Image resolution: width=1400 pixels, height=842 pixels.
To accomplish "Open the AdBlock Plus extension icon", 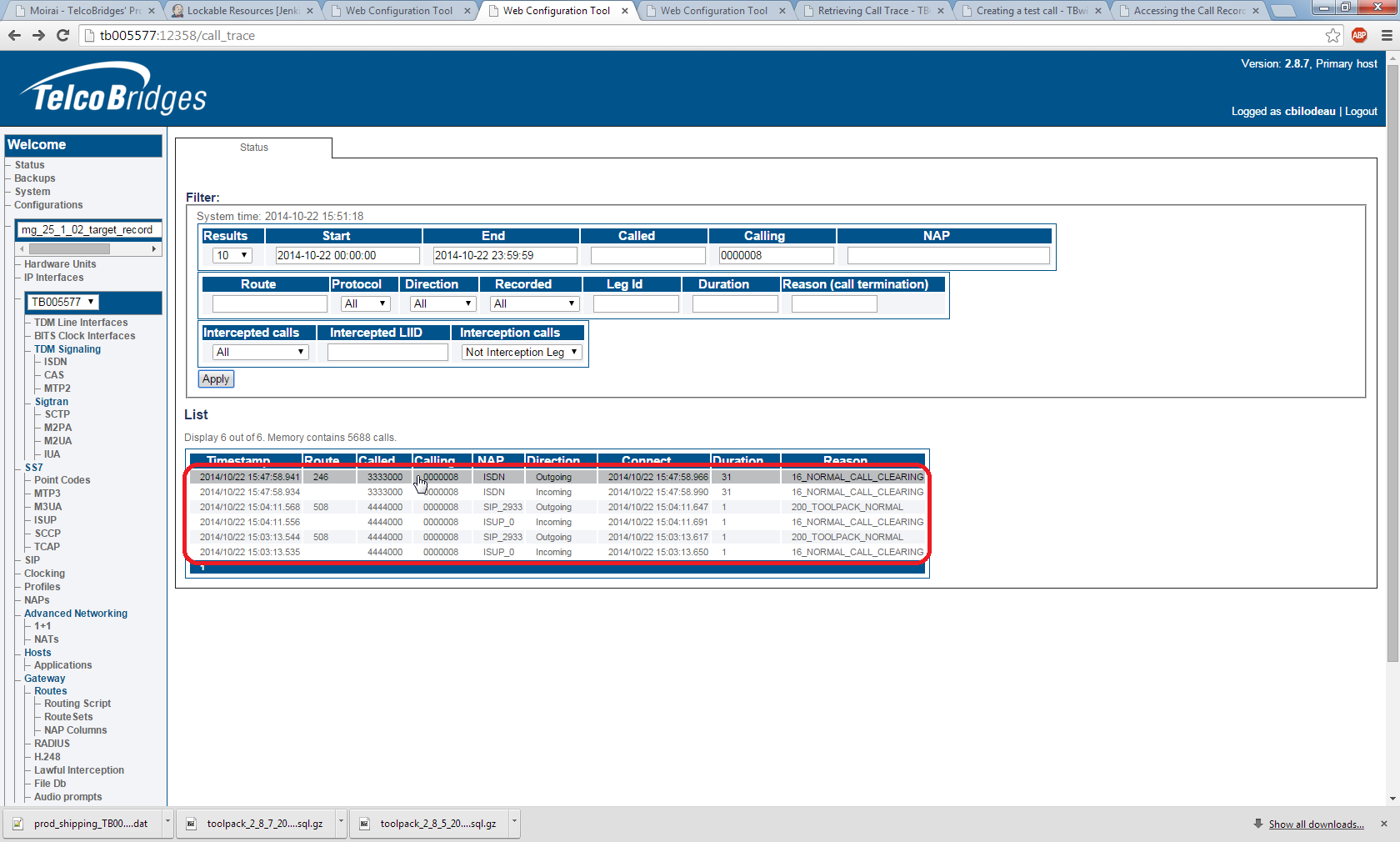I will 1359,35.
